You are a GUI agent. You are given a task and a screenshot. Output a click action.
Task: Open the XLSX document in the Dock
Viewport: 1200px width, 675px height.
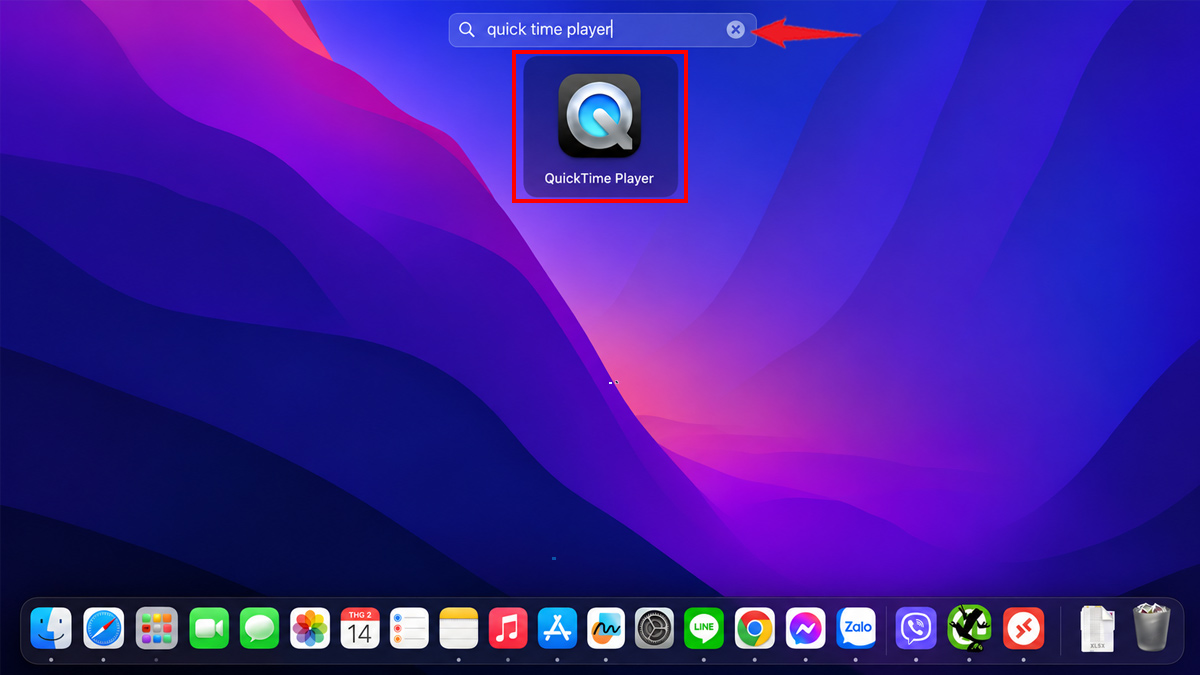click(1097, 628)
